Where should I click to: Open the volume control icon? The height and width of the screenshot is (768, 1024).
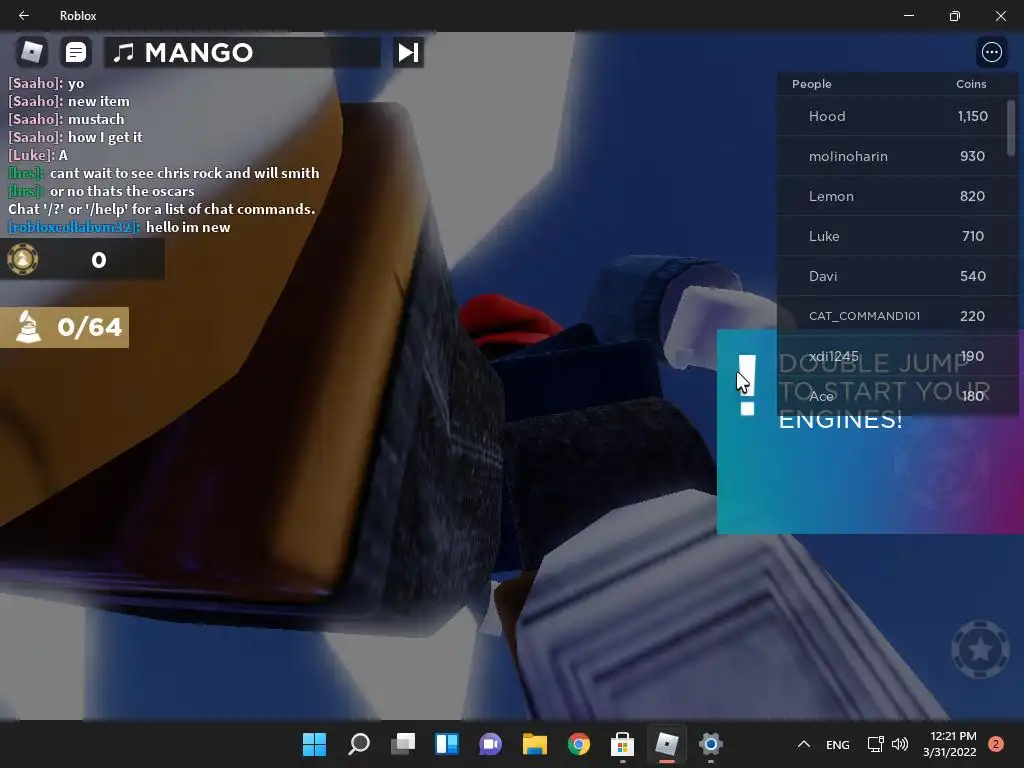pos(900,744)
